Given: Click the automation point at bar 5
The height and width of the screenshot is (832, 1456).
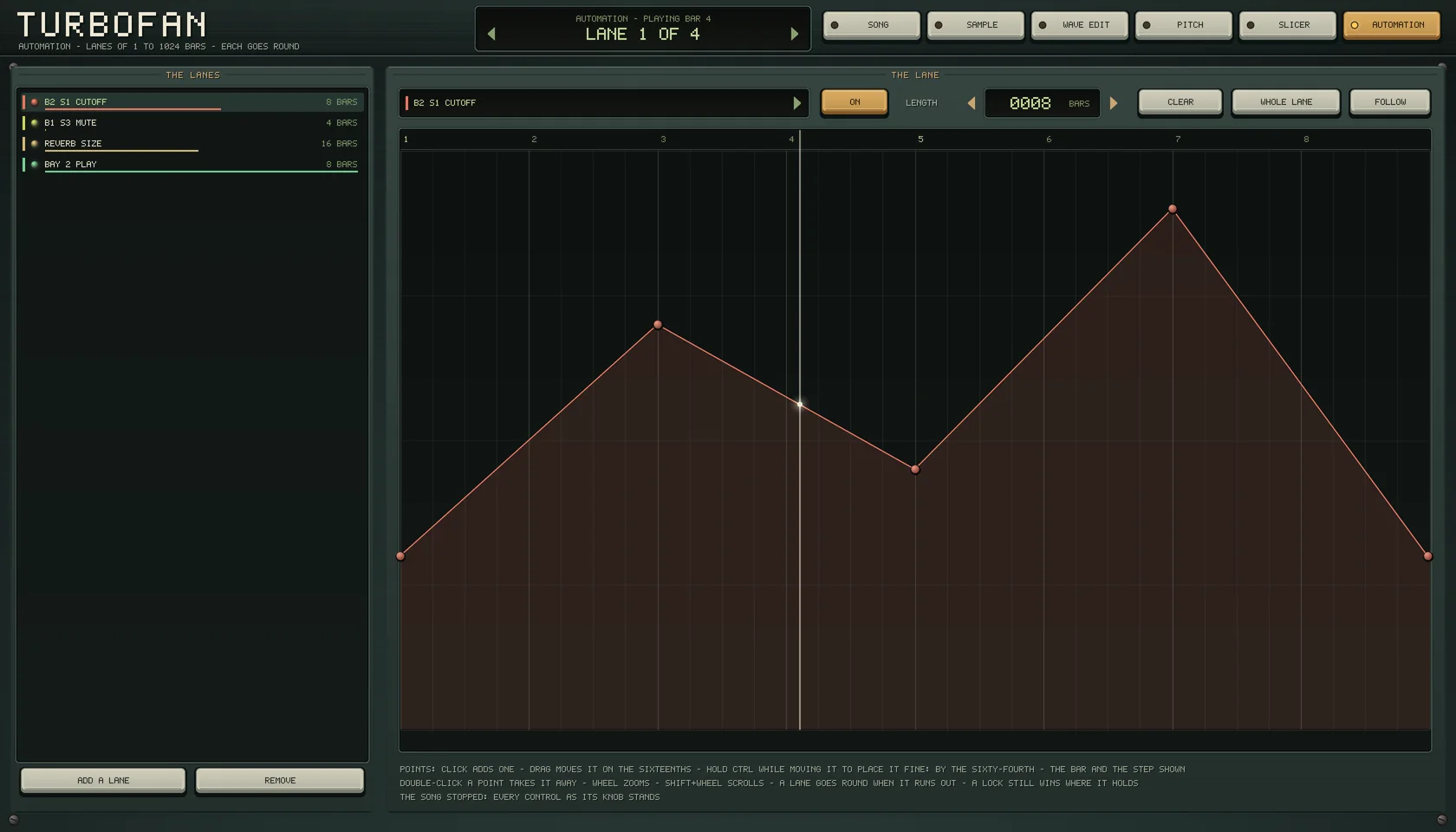Looking at the screenshot, I should click(x=915, y=469).
